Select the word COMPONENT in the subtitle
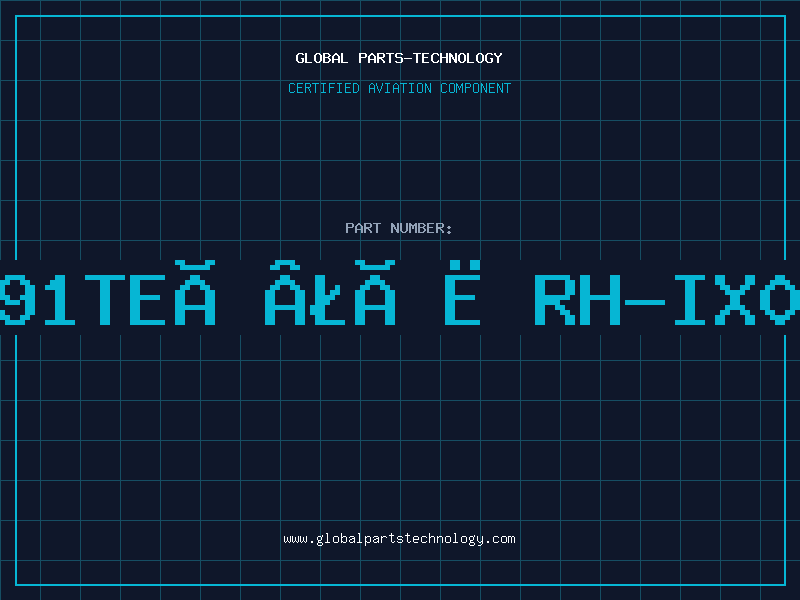Image resolution: width=800 pixels, height=600 pixels. click(476, 88)
